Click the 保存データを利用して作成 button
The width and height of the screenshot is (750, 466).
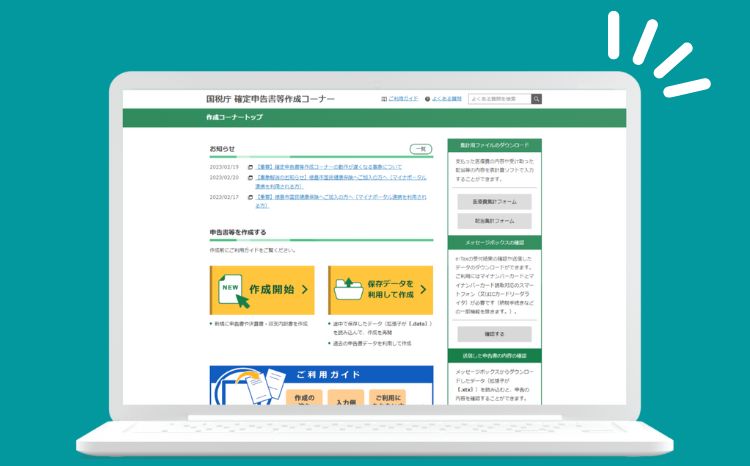(381, 290)
